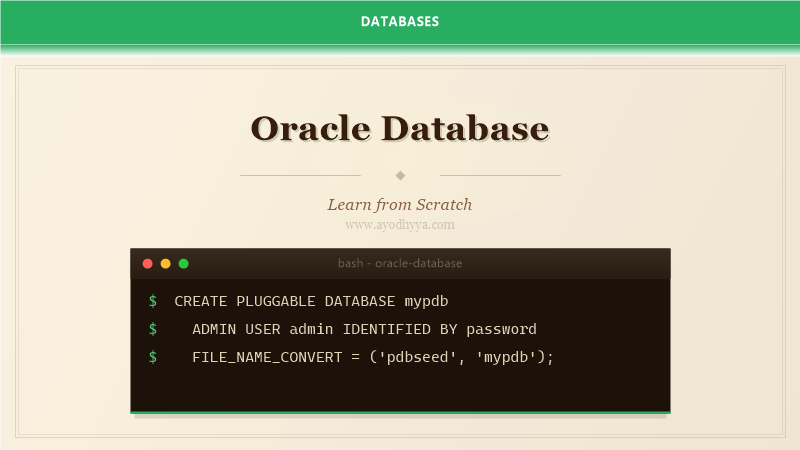Click the red close dot in terminal
The height and width of the screenshot is (450, 800).
pyautogui.click(x=147, y=264)
